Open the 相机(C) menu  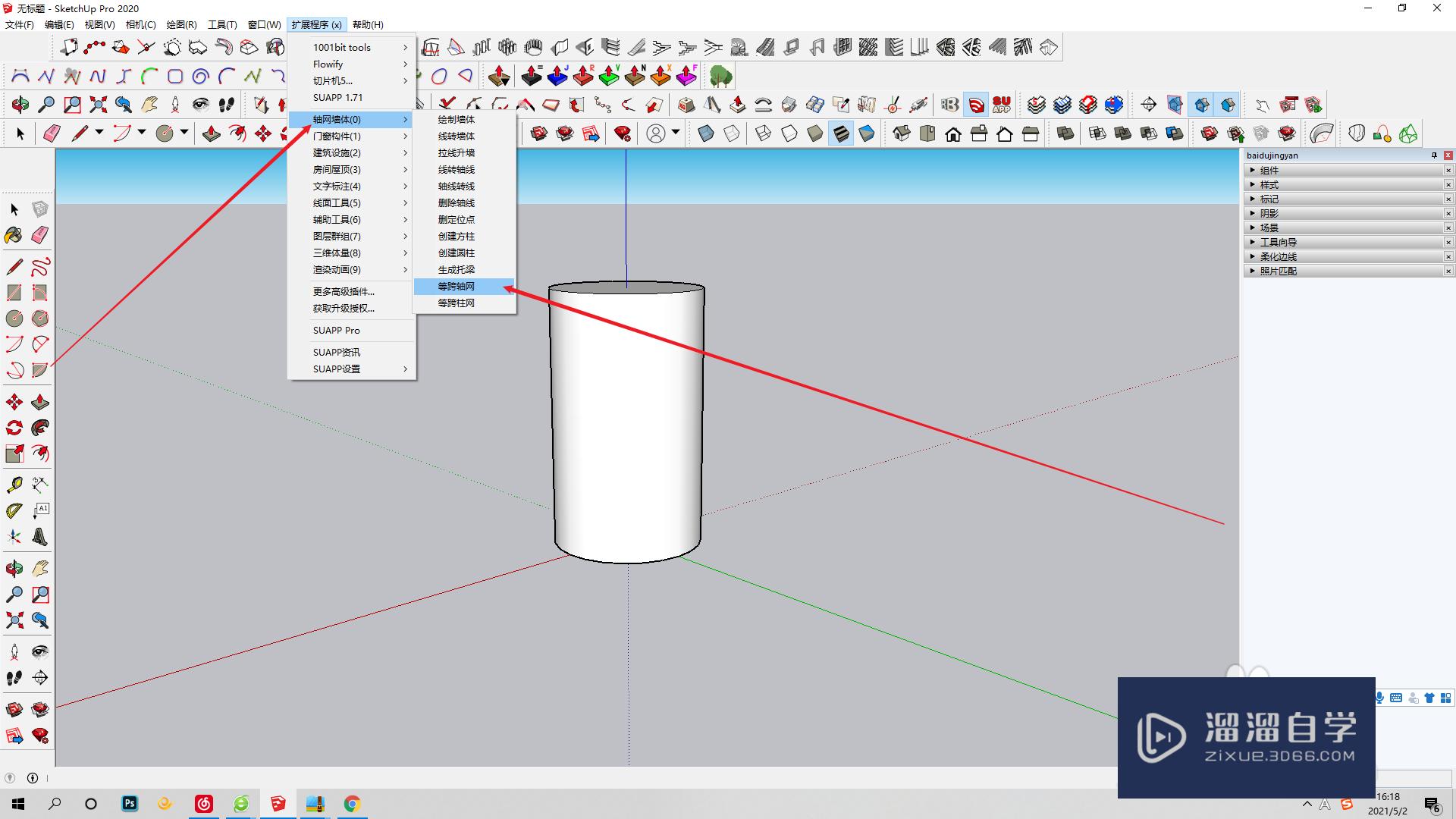141,25
